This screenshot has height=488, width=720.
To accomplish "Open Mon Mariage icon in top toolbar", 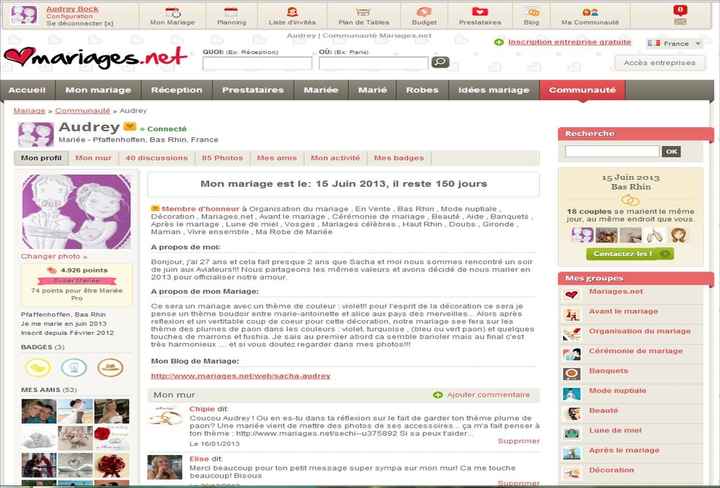I will click(172, 12).
